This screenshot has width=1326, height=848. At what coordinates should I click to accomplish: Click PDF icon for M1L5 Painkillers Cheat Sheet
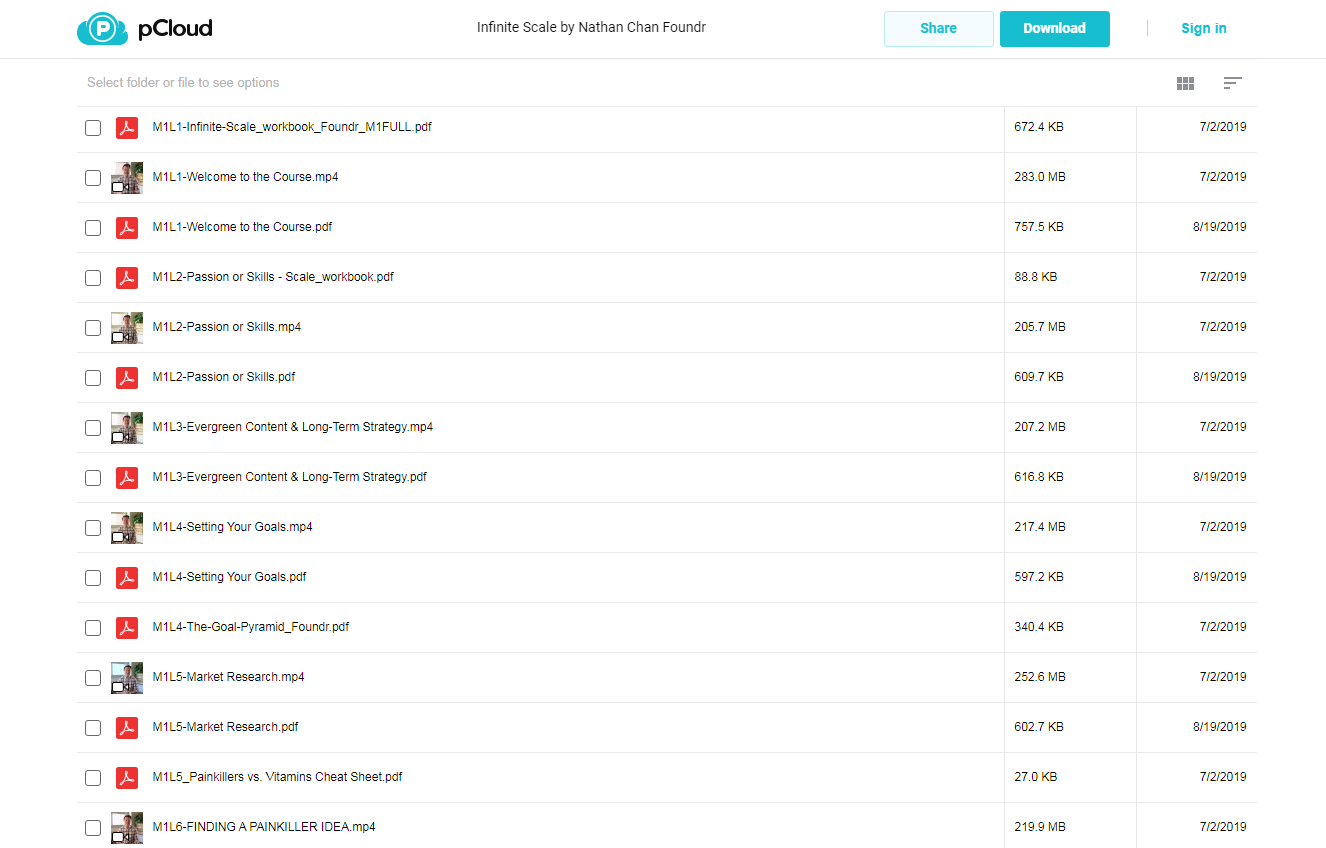(127, 777)
